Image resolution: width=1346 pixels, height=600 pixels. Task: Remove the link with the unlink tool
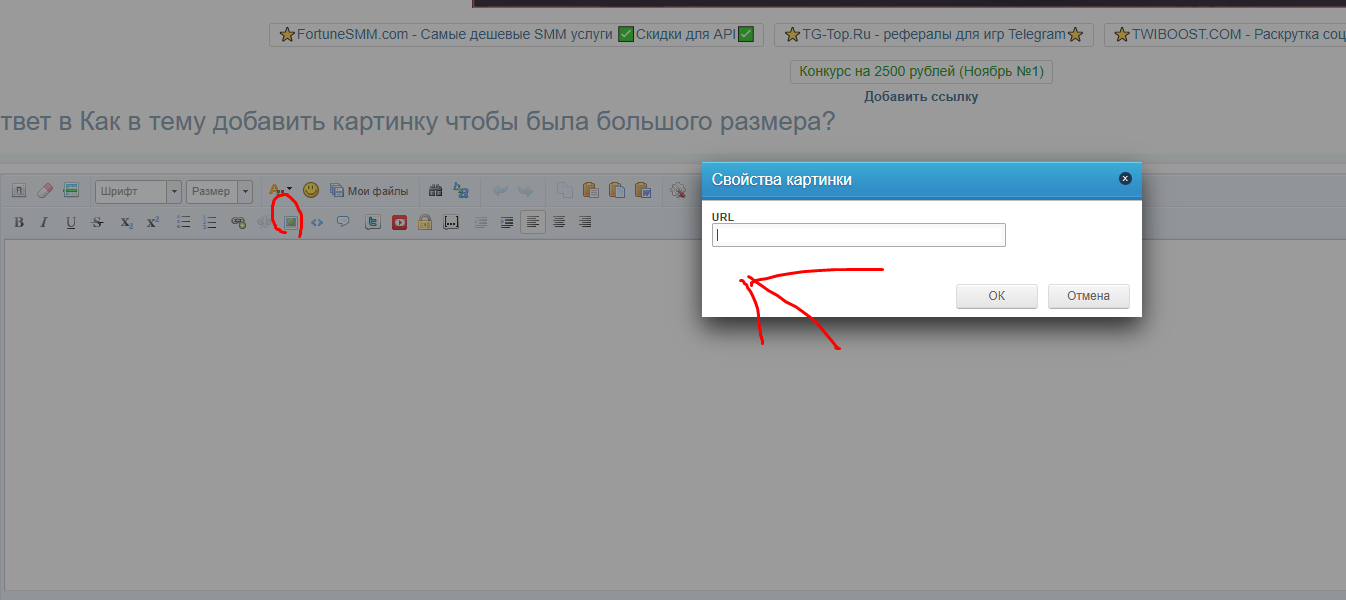(264, 222)
